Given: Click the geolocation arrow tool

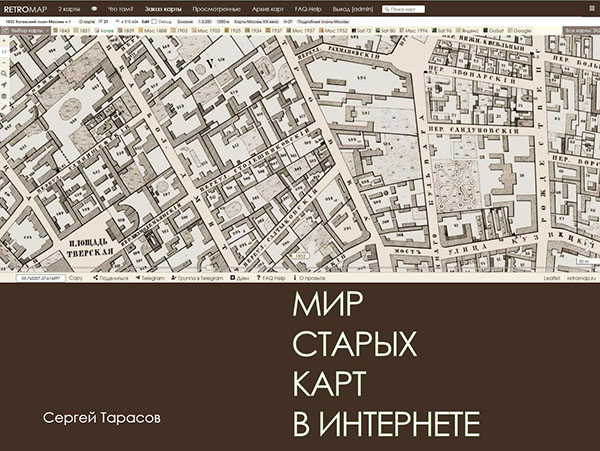Looking at the screenshot, I should (x=4, y=85).
